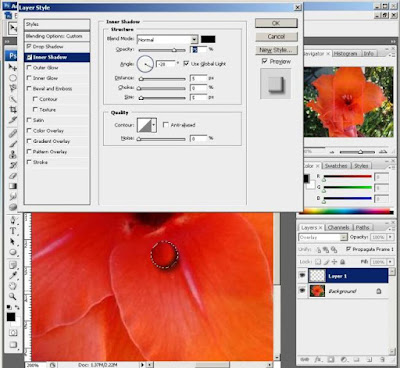Toggle the Use Global Light checkbox
The width and height of the screenshot is (400, 368).
tap(186, 63)
